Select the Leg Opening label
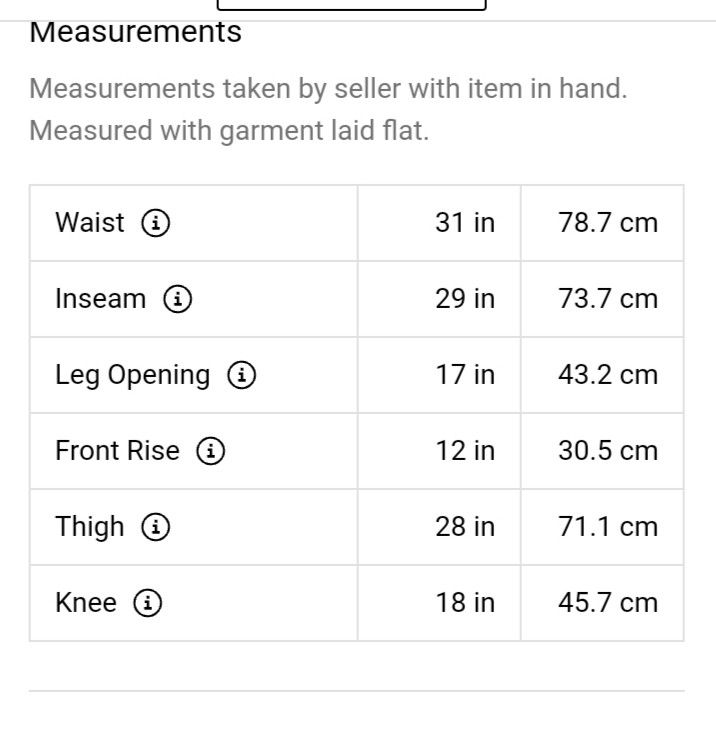Screen dimensions: 716x736 click(x=132, y=376)
